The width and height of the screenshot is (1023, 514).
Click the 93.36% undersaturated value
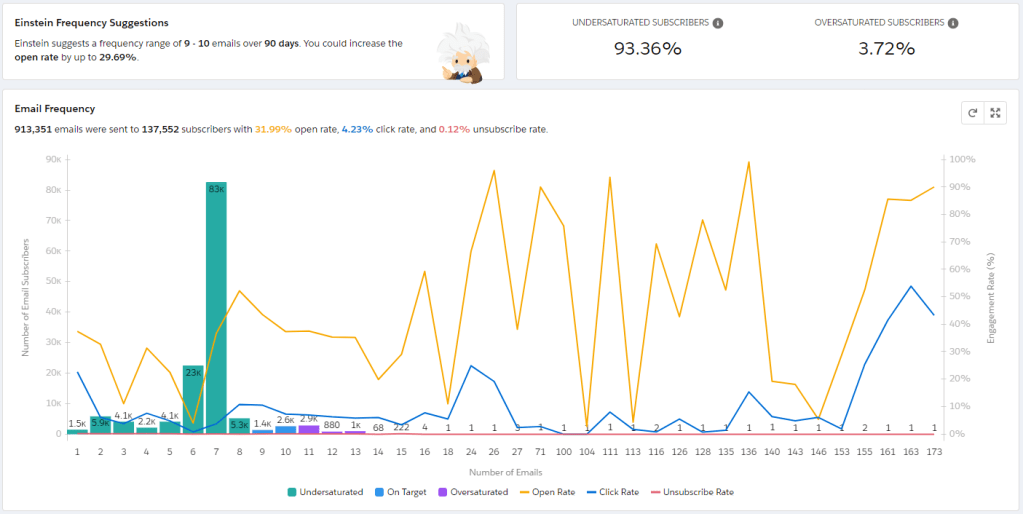(x=646, y=49)
